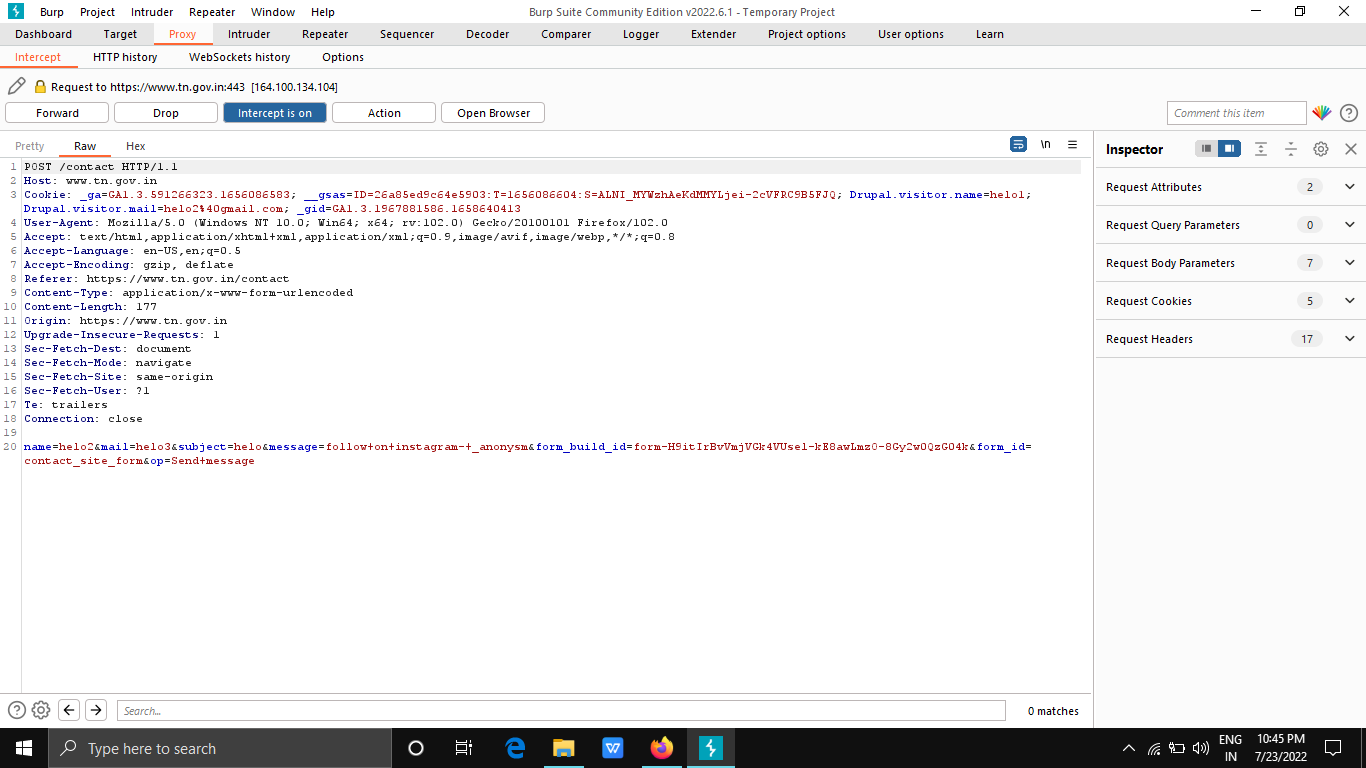Click the Burp Suite logo icon
This screenshot has height=768, width=1366.
(14, 12)
